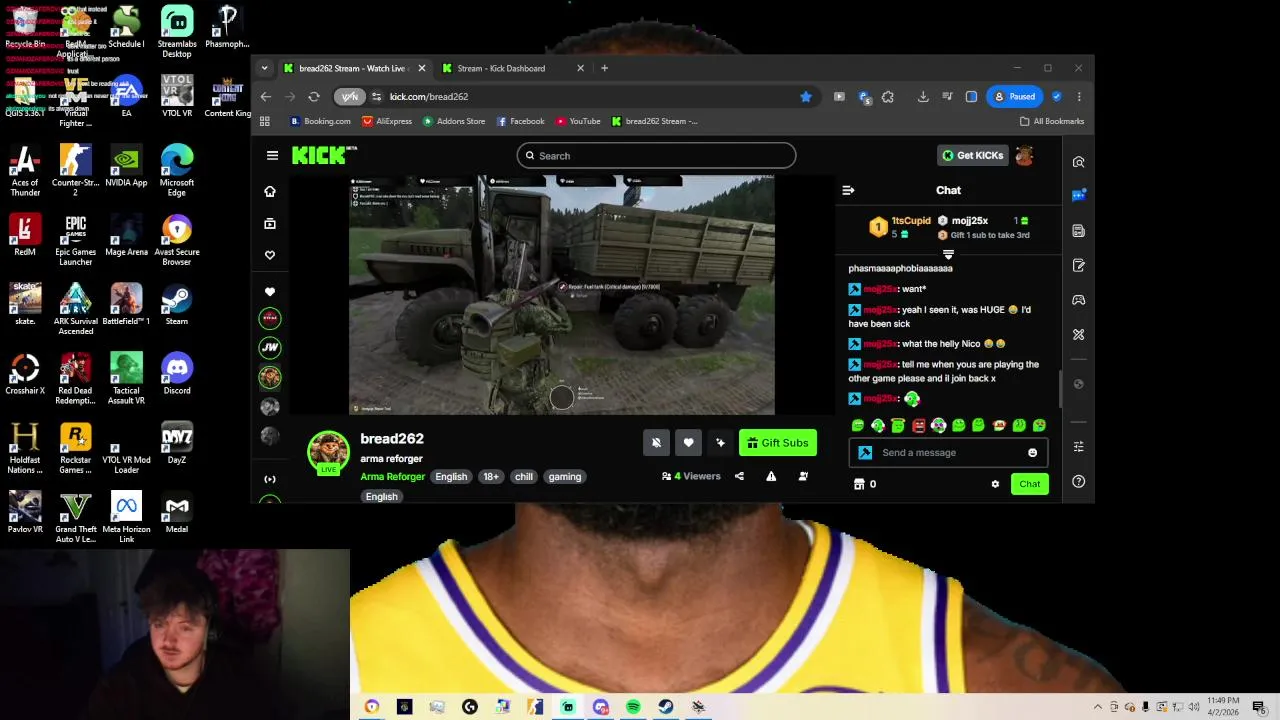
Task: Select the gaming tag
Action: pos(564,477)
